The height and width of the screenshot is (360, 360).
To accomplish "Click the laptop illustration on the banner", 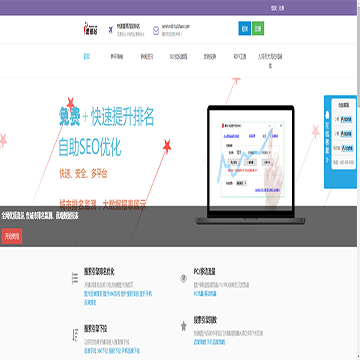I will [x=250, y=165].
